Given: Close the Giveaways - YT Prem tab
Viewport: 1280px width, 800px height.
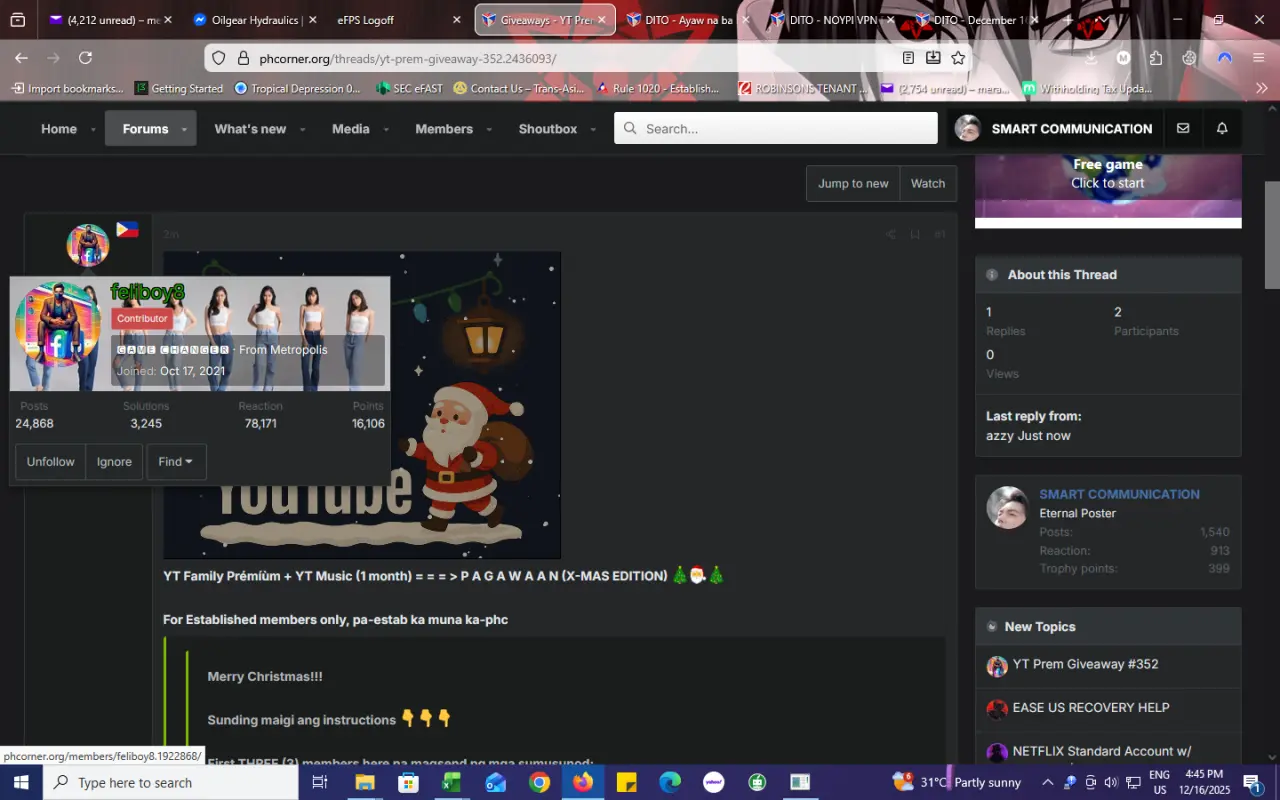Looking at the screenshot, I should 602,19.
